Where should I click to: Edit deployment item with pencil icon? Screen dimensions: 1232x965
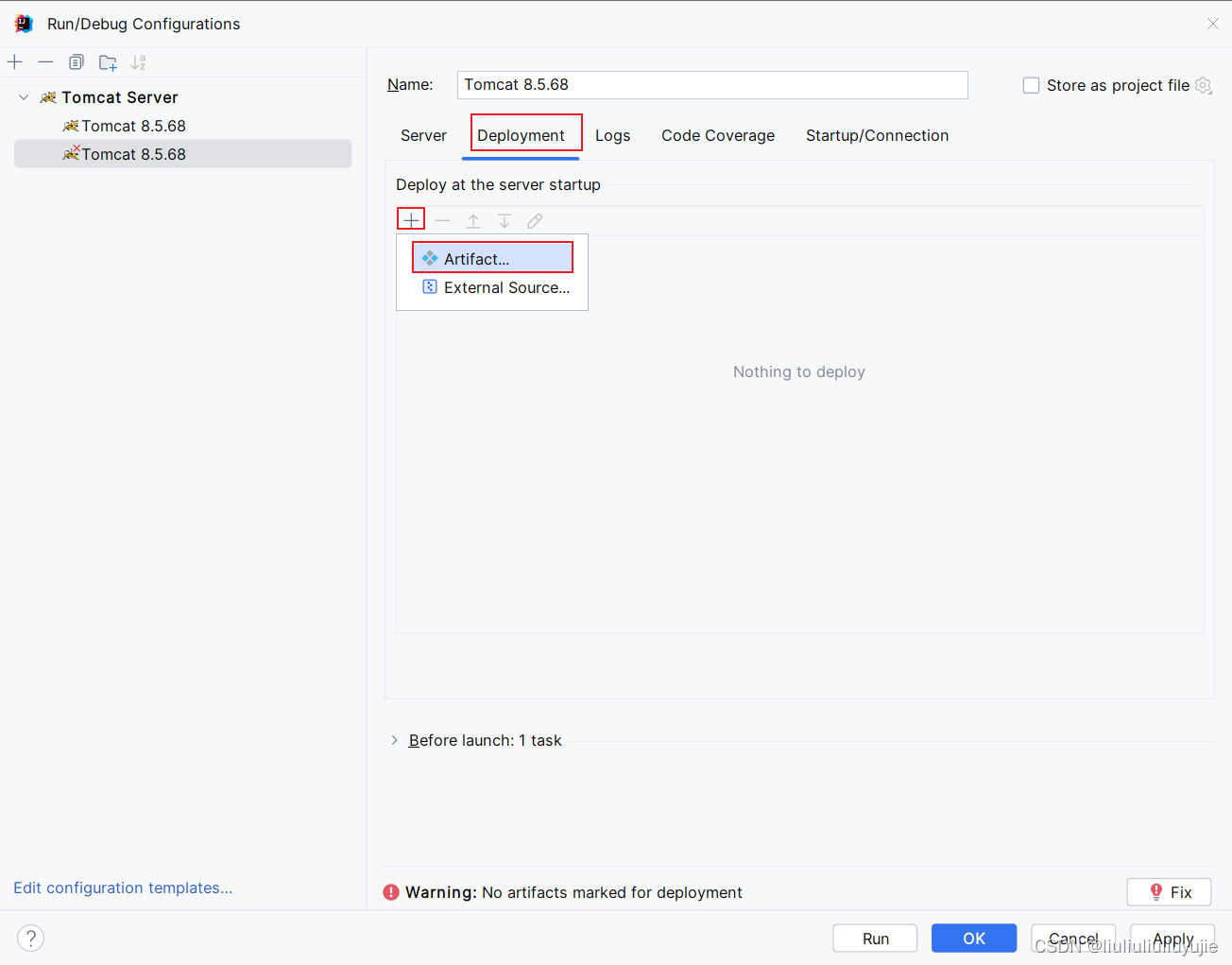(x=535, y=220)
